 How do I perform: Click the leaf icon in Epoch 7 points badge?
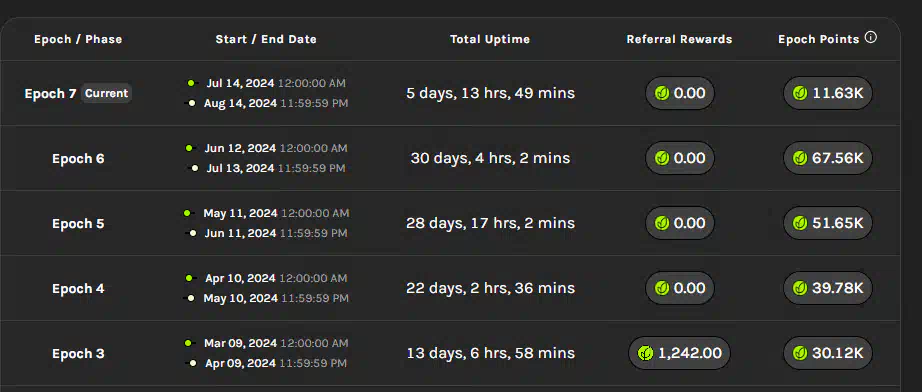800,93
